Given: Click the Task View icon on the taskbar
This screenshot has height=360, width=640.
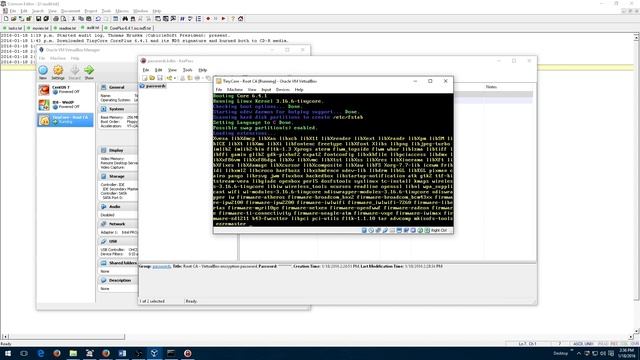Looking at the screenshot, I should click(24, 353).
